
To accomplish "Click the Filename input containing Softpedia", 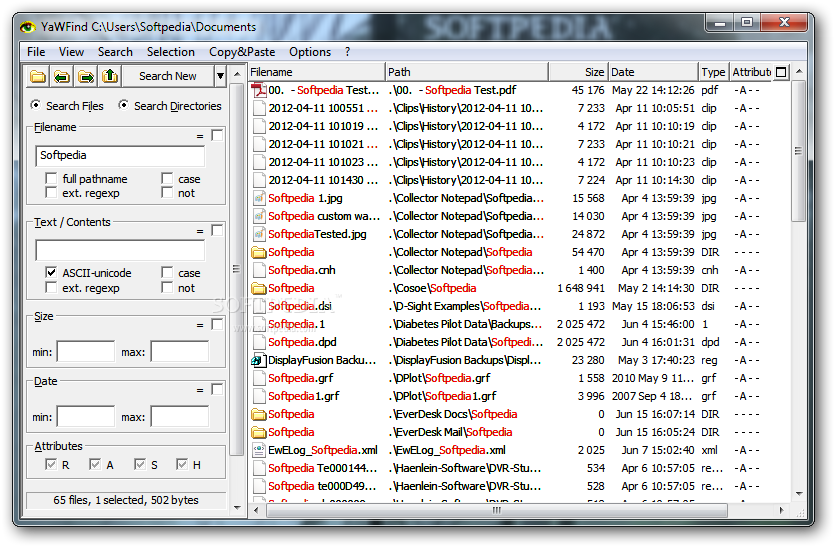I will (120, 156).
